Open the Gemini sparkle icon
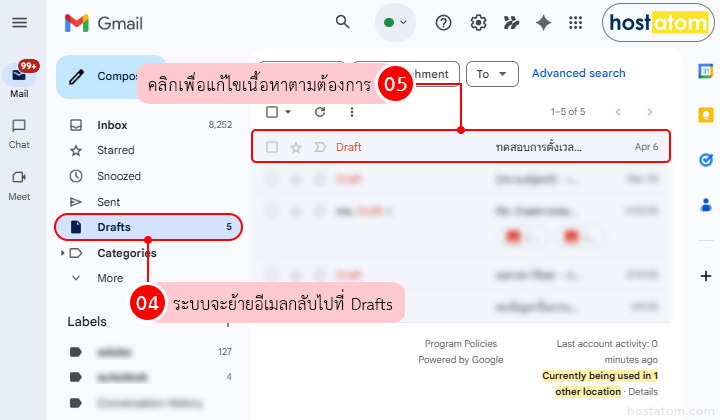Viewport: 720px width, 420px height. click(543, 22)
